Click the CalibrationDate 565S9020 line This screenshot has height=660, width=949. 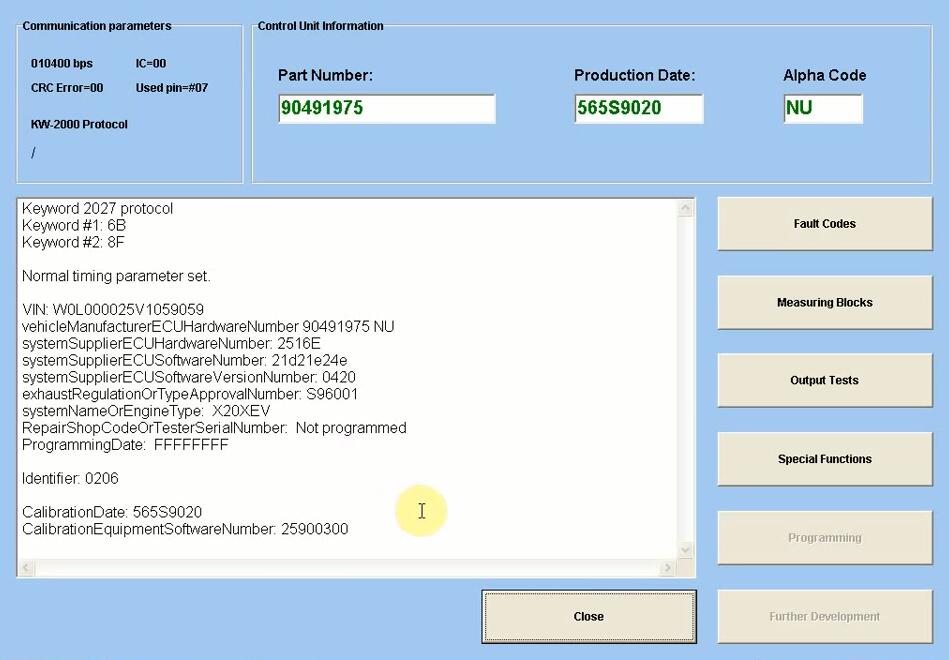point(112,512)
